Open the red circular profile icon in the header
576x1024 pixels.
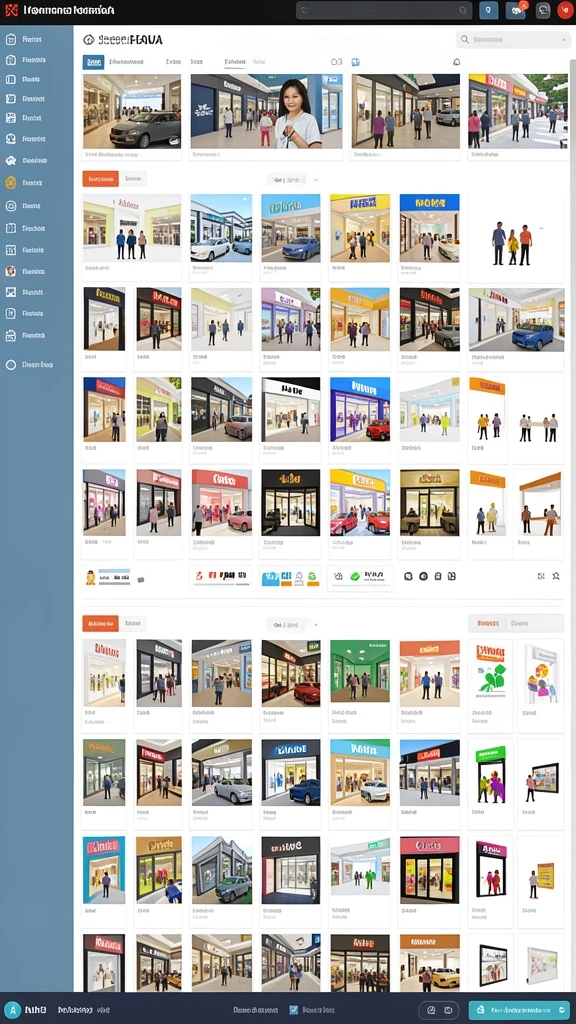pyautogui.click(x=565, y=10)
